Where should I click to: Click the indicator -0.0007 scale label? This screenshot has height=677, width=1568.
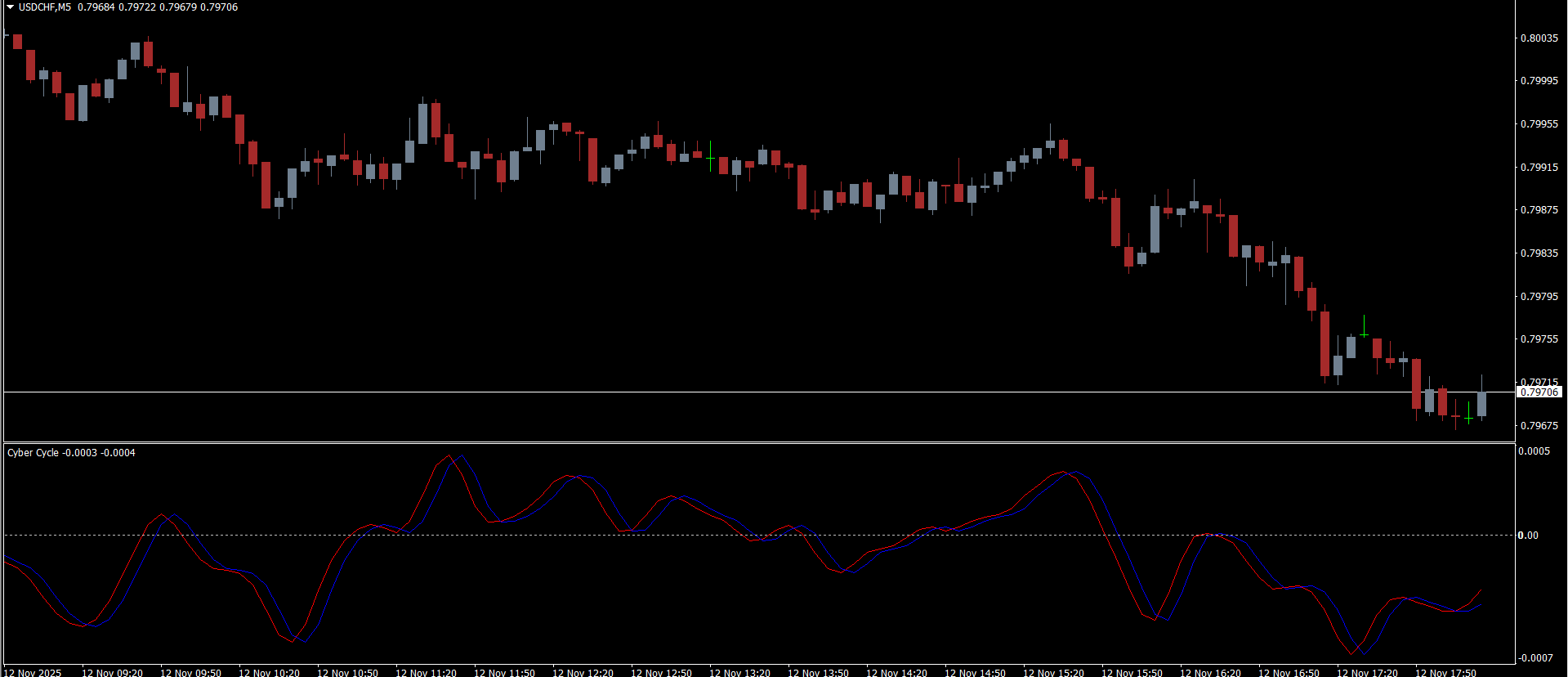click(1534, 658)
